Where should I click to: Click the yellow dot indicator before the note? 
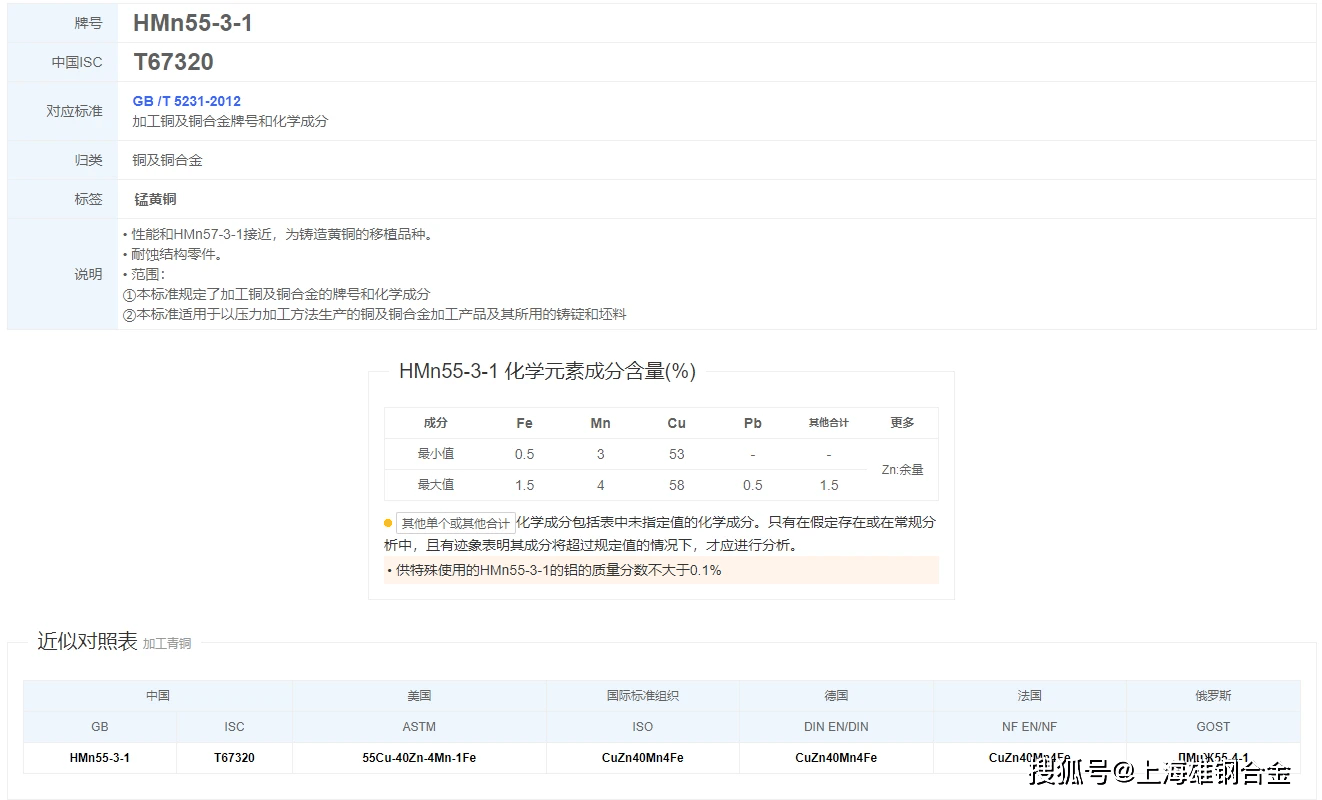pyautogui.click(x=388, y=522)
